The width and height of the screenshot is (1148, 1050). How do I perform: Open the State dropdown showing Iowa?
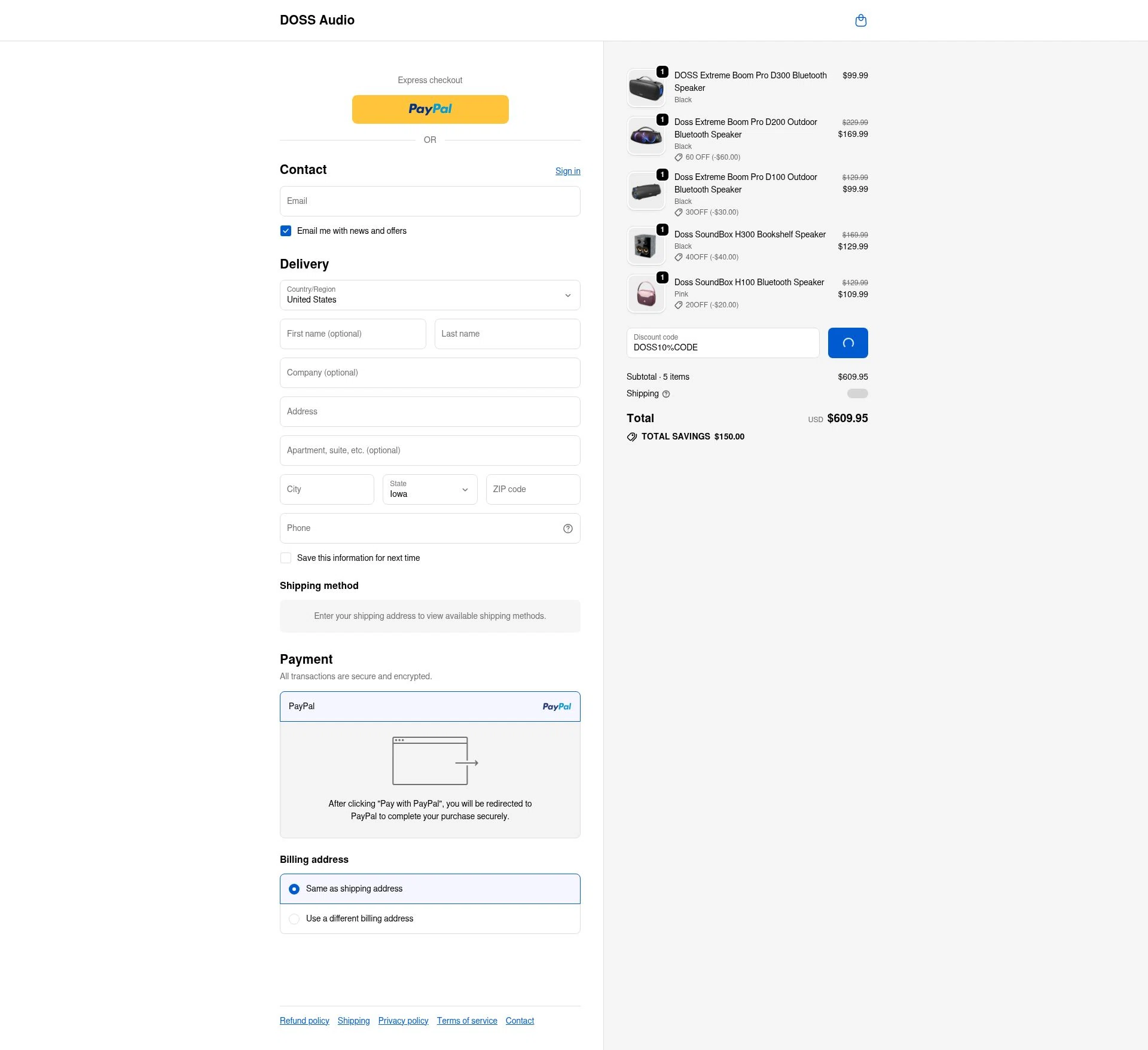[429, 489]
